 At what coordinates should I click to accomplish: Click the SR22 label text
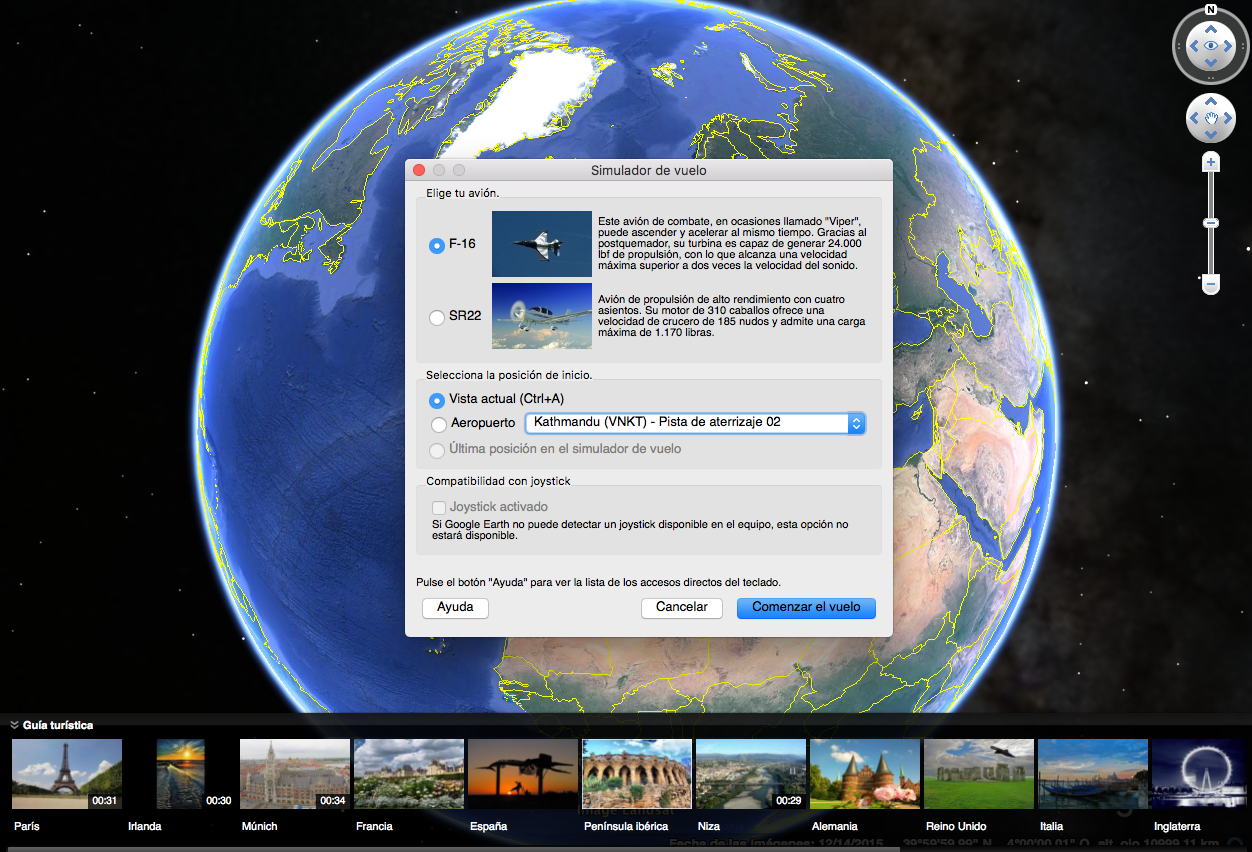coord(465,317)
